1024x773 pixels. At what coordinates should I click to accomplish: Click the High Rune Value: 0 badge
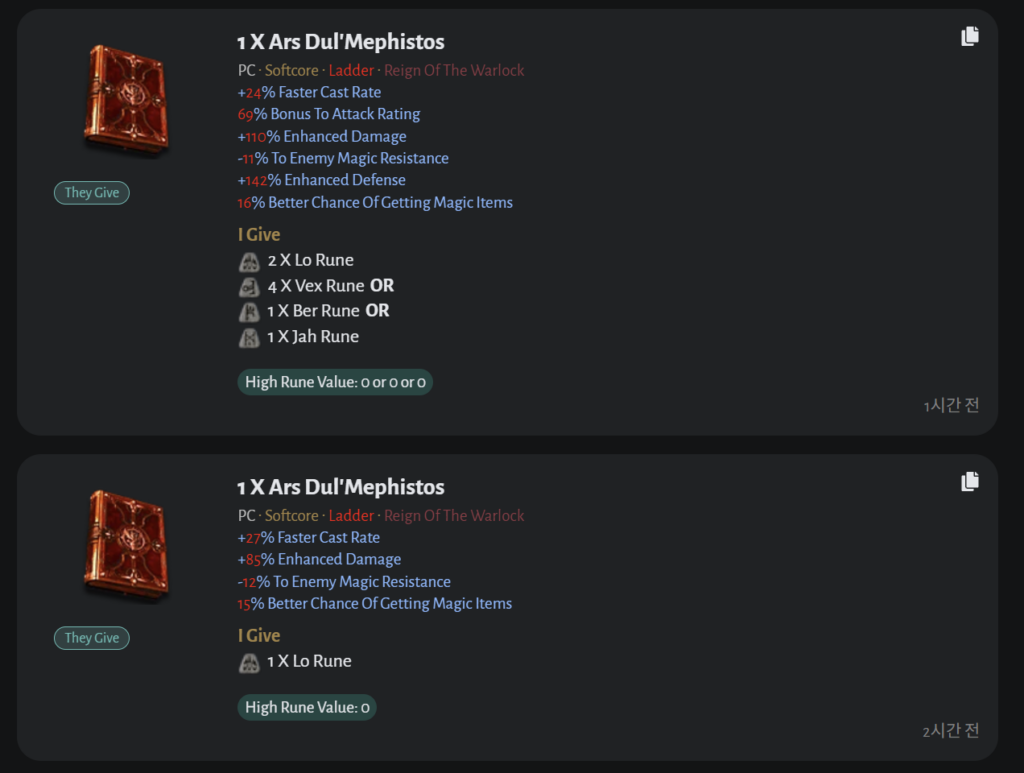tap(307, 708)
